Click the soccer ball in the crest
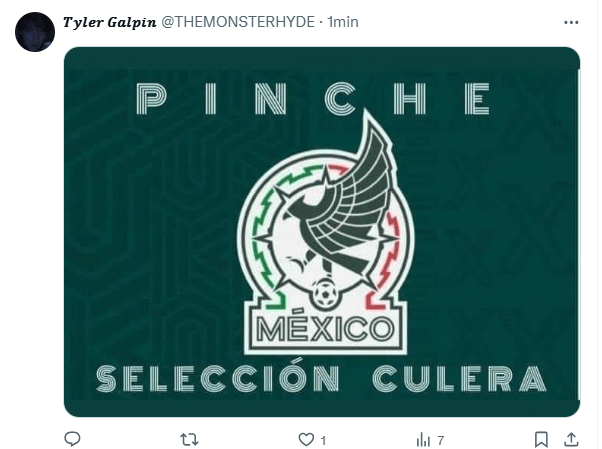 pyautogui.click(x=325, y=294)
